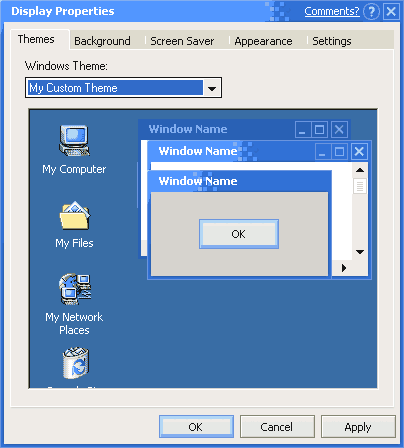
Task: Click the My Computer icon in preview
Action: (74, 141)
